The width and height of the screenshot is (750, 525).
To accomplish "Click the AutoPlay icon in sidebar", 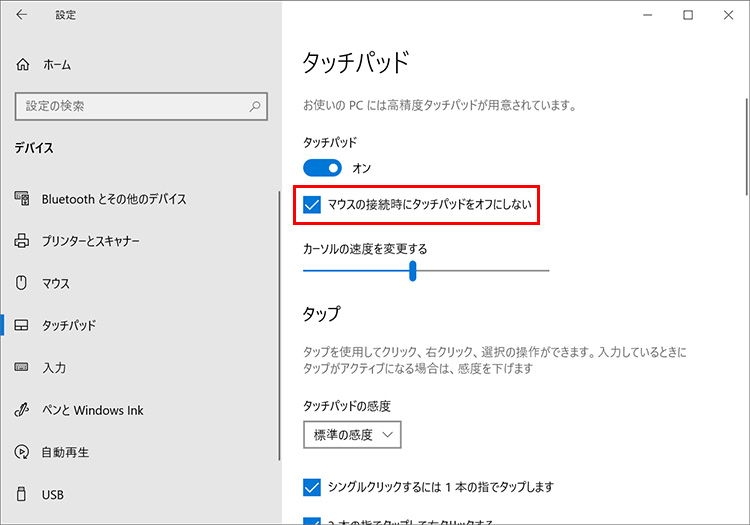I will 23,452.
